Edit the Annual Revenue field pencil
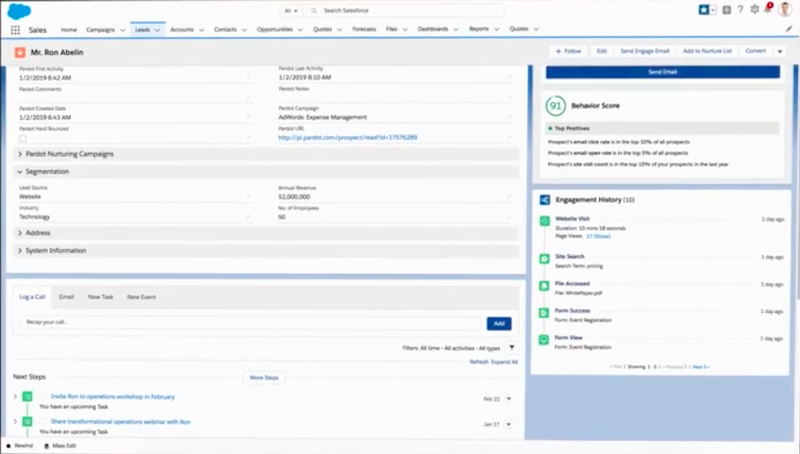 [x=509, y=197]
